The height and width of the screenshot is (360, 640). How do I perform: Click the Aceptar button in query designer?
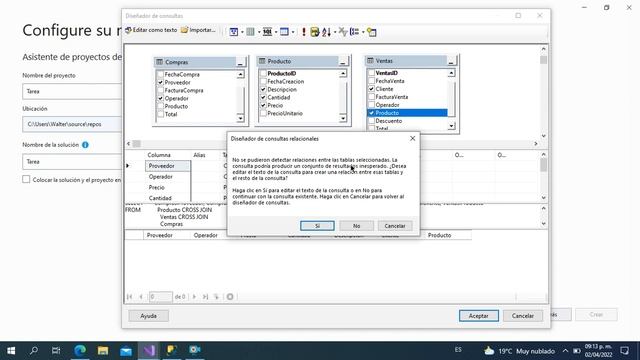(x=478, y=316)
